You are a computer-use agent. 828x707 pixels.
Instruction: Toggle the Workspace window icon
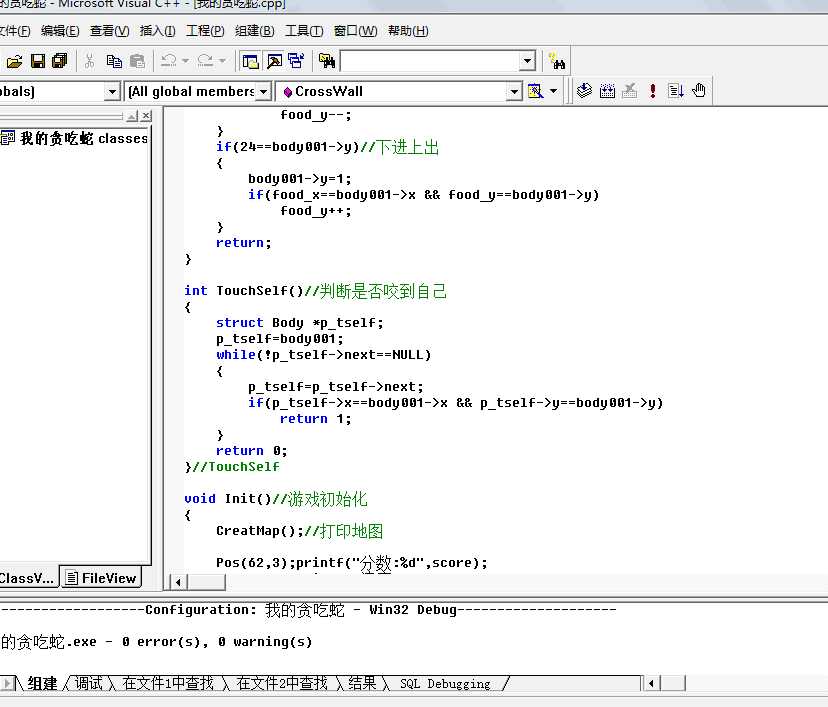[x=250, y=61]
